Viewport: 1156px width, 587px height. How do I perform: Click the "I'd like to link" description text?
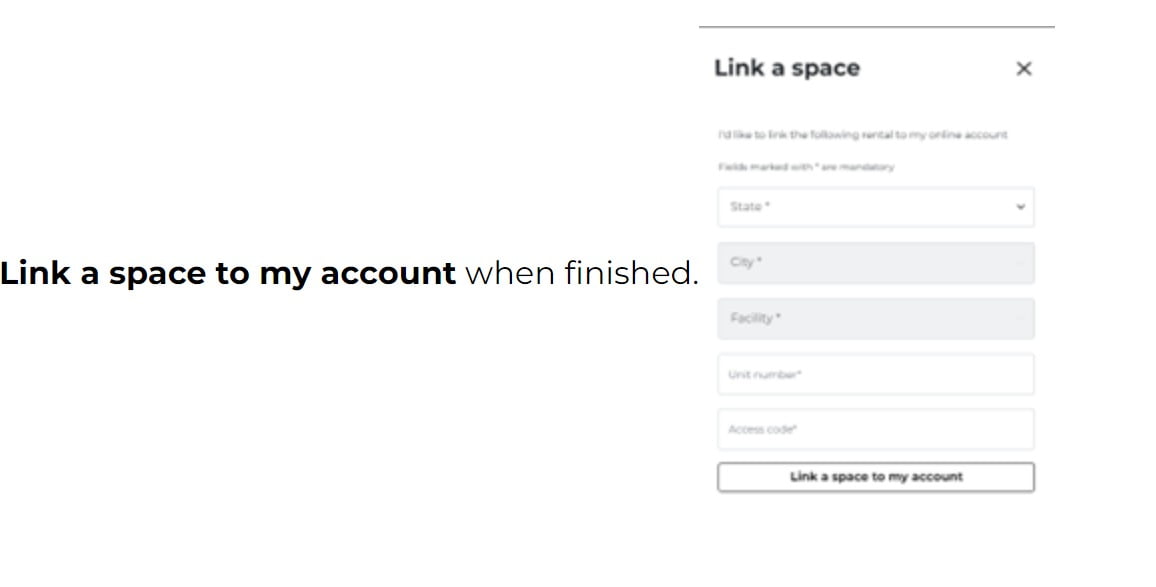click(862, 134)
